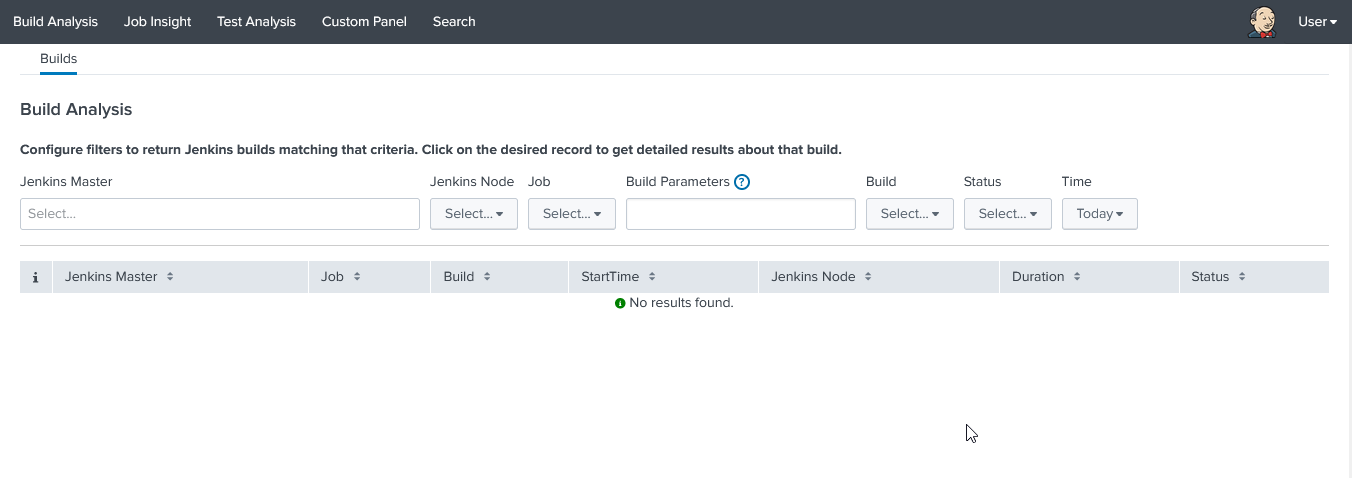Screen dimensions: 1352x478
Task: Click the Build Parameters help icon
Action: 742,182
